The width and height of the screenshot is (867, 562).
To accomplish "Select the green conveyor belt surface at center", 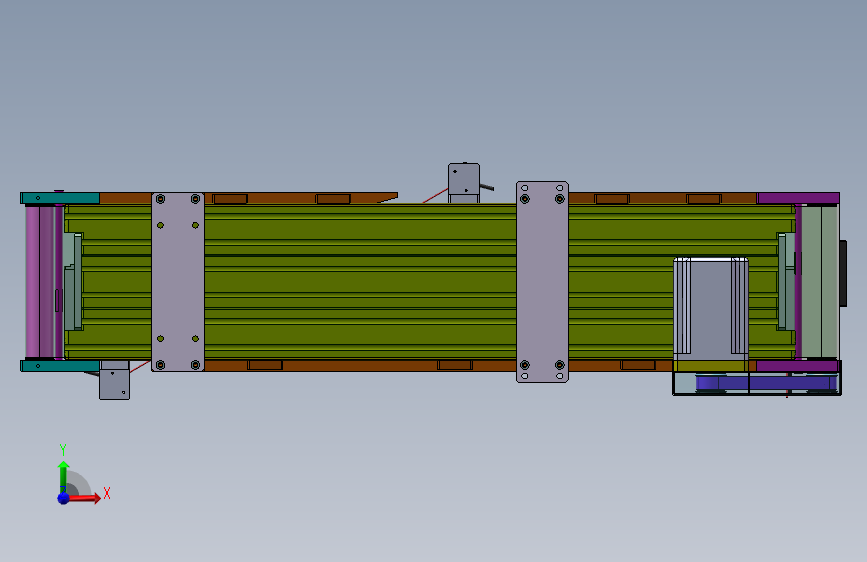I will click(360, 282).
